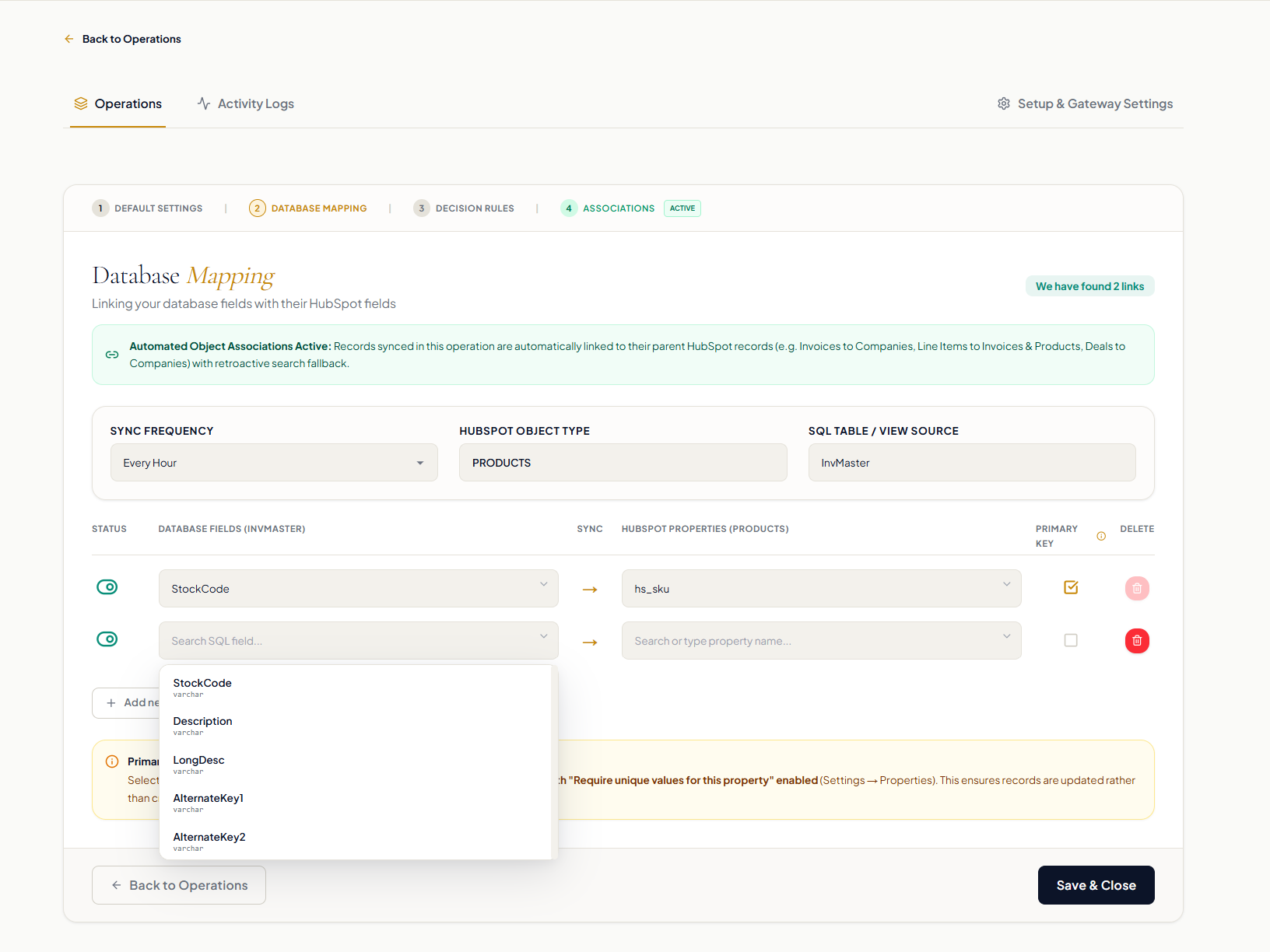Click the HubSpot Object Type PRODUCTS field
Image resolution: width=1270 pixels, height=952 pixels.
tap(623, 463)
